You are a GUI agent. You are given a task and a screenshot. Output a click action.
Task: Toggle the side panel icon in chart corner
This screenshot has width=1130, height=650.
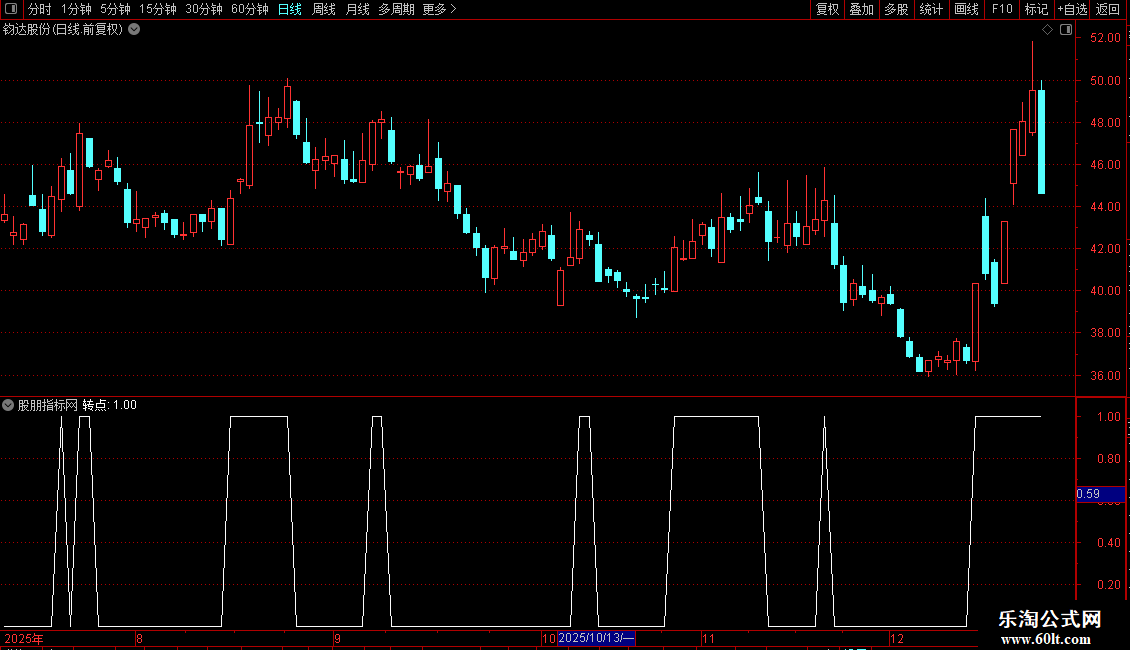(x=1066, y=30)
